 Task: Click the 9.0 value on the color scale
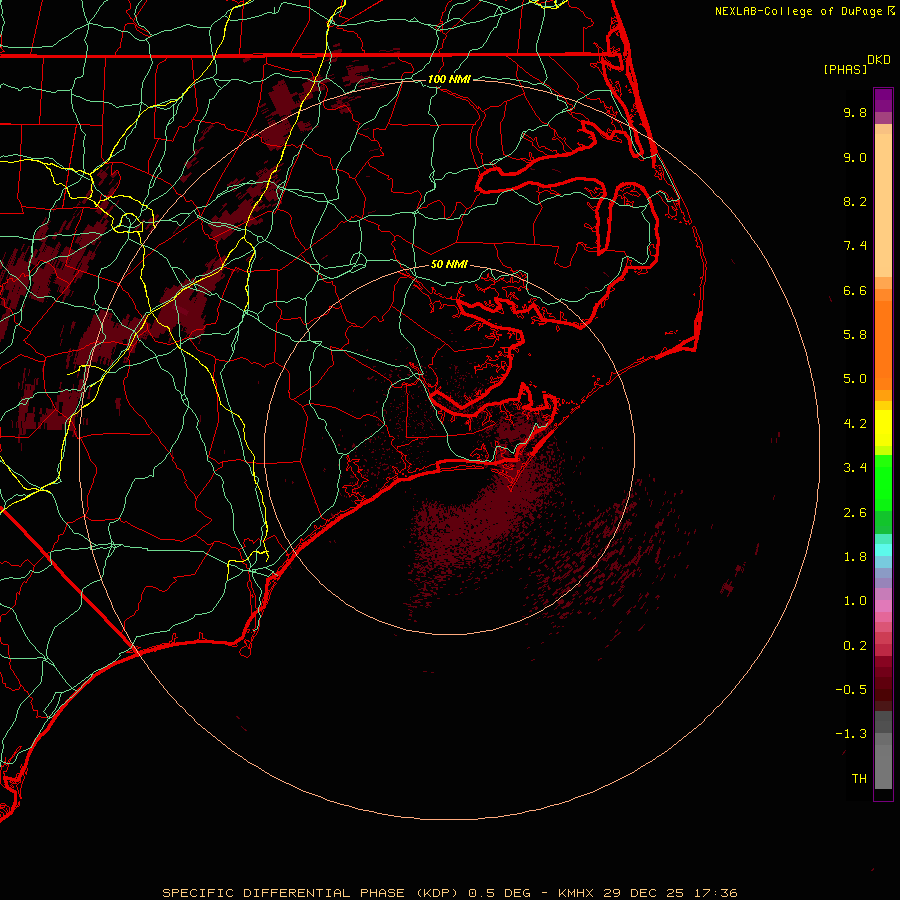tap(855, 157)
